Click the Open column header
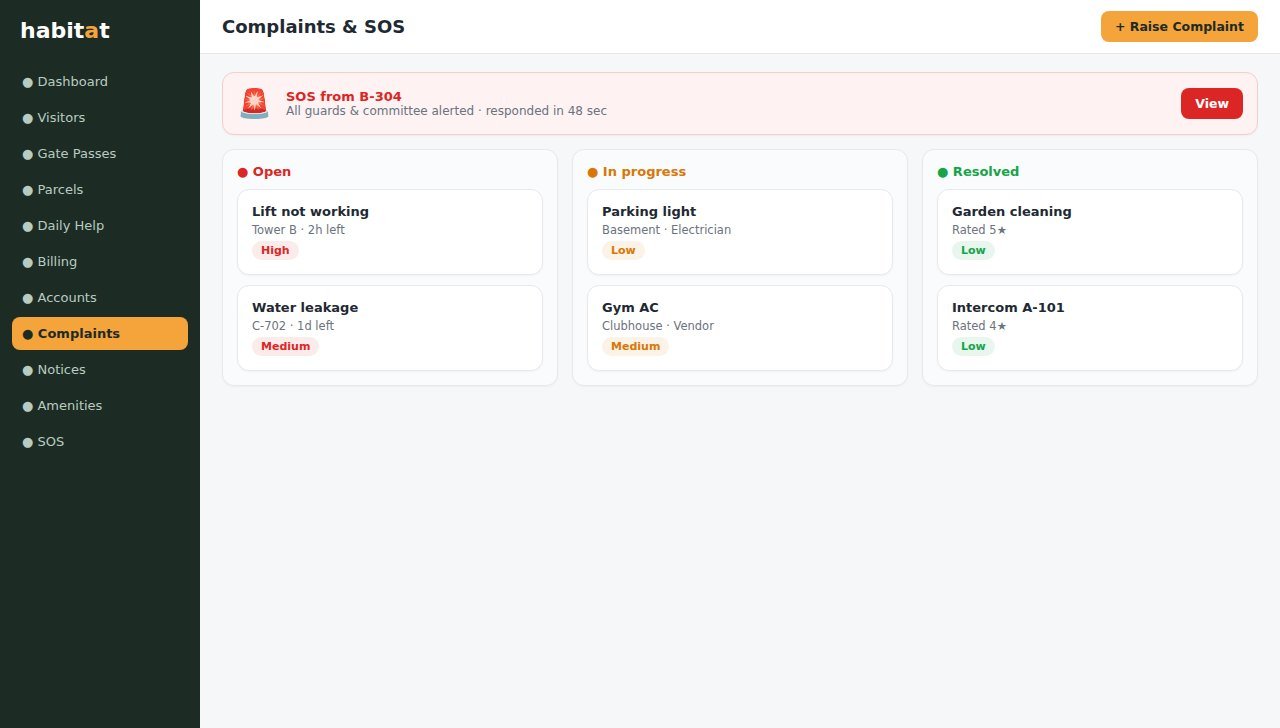This screenshot has width=1280, height=728. point(264,172)
